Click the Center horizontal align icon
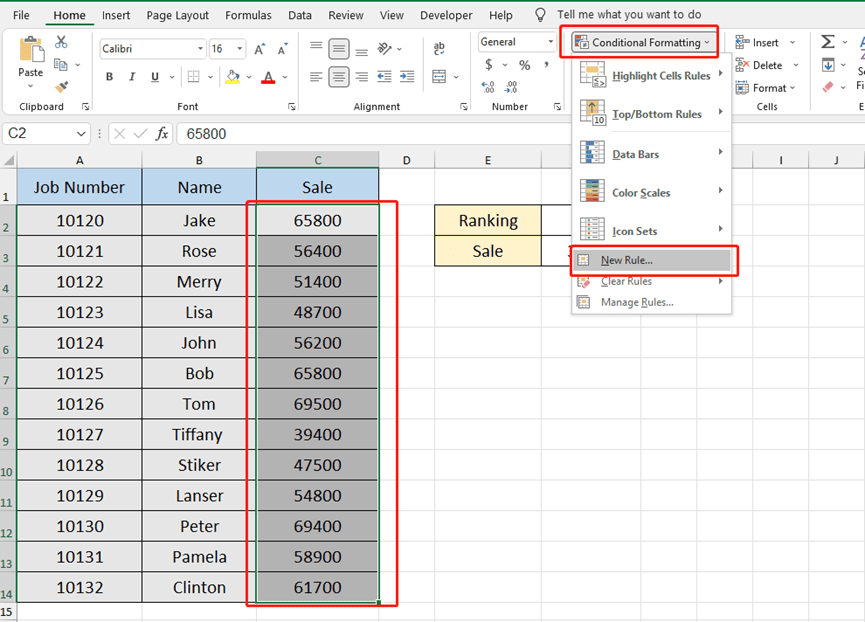 coord(339,77)
